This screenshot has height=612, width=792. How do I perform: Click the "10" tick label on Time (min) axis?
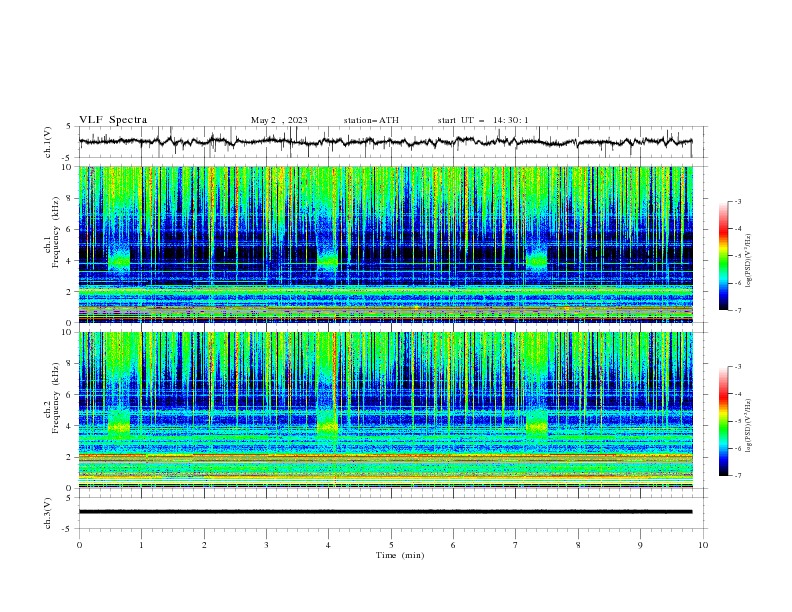(703, 545)
